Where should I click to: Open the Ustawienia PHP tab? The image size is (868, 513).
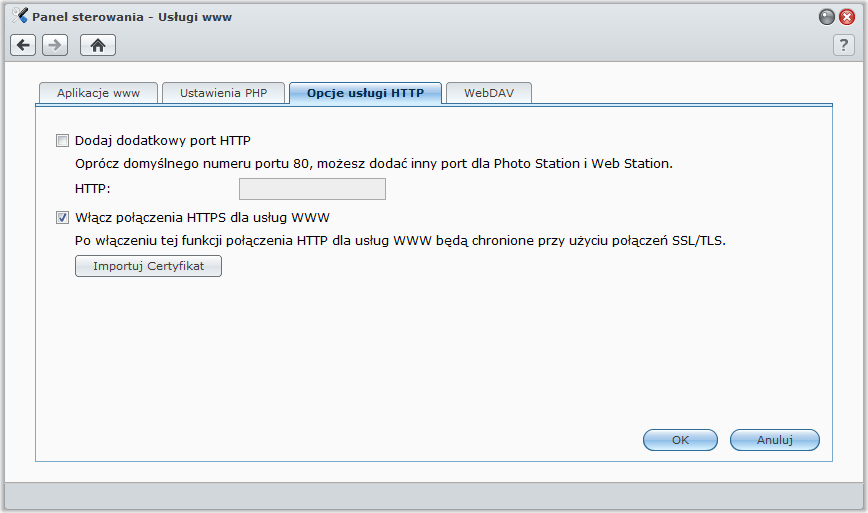coord(224,93)
